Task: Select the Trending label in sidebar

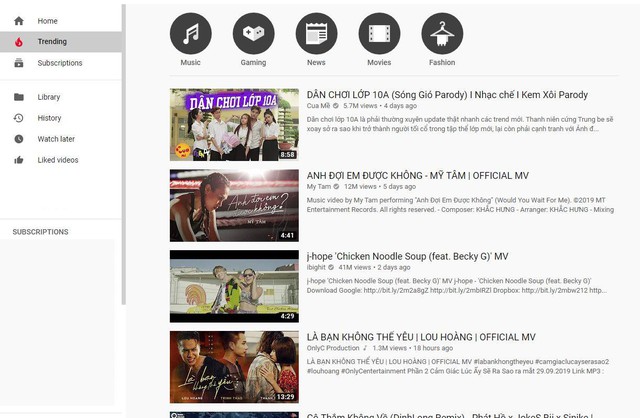Action: point(52,42)
